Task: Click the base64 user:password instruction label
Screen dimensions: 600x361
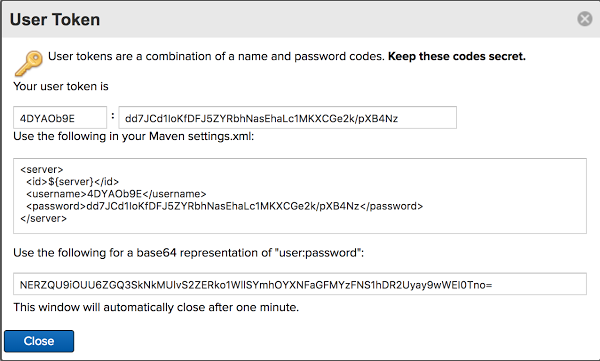Action: (x=189, y=253)
